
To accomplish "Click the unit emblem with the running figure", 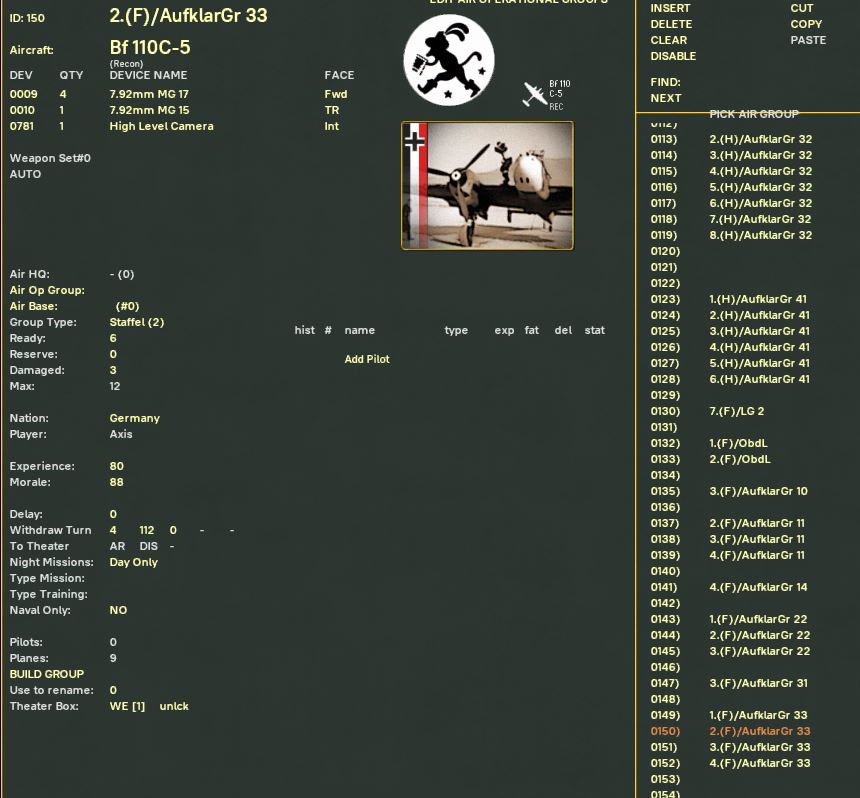I will [x=449, y=60].
